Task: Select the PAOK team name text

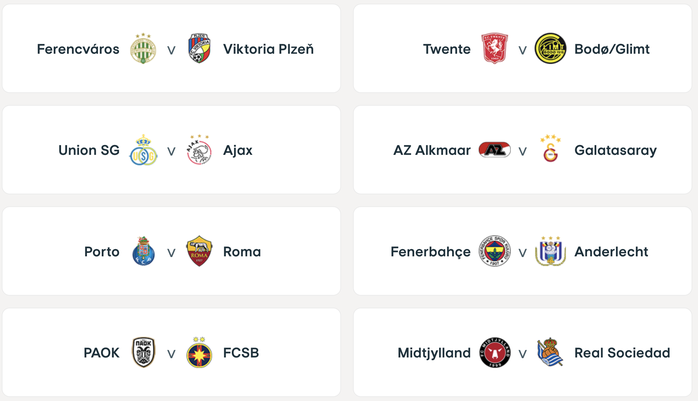Action: click(101, 353)
